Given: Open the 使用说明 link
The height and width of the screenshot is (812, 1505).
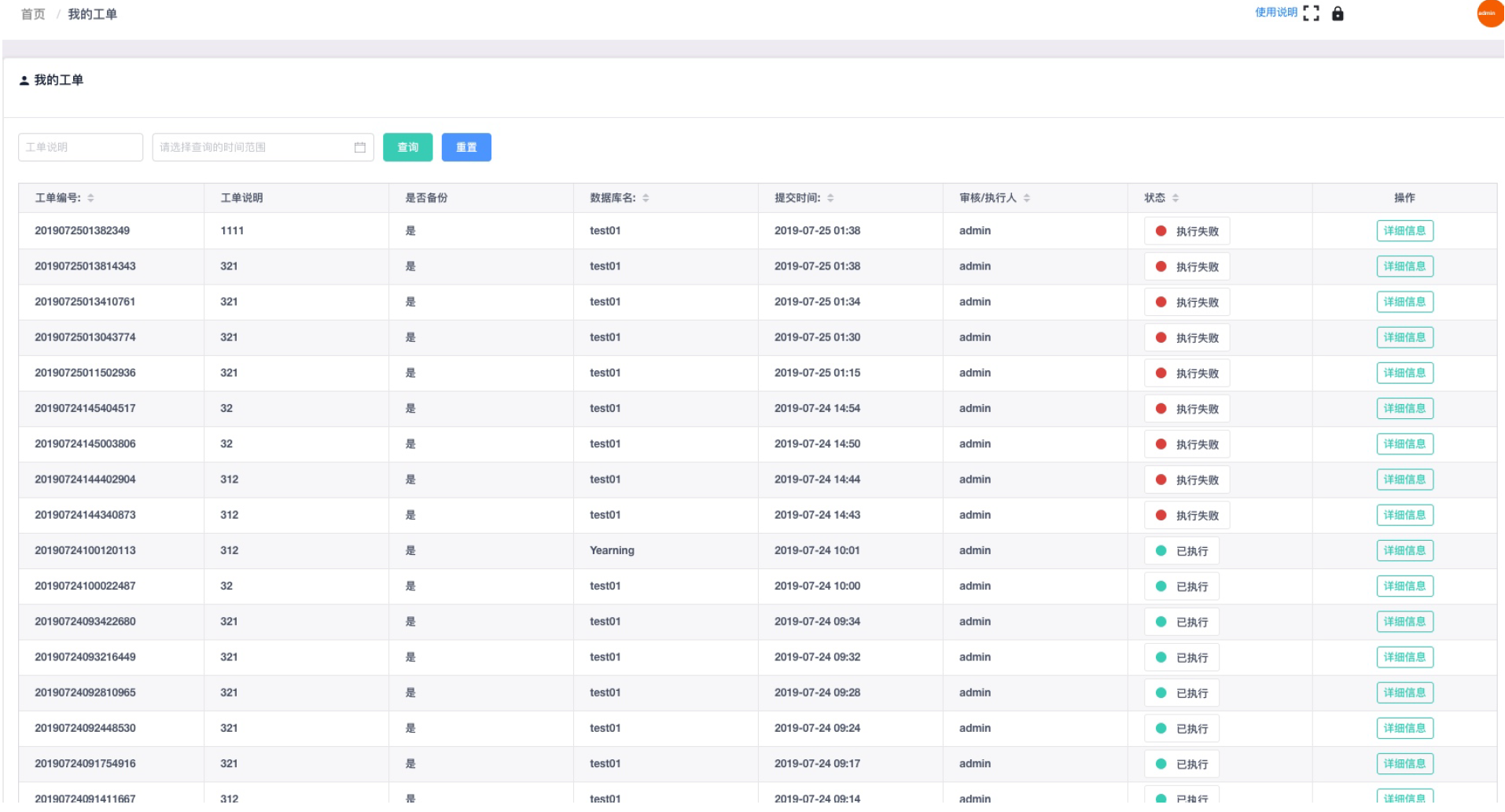Looking at the screenshot, I should pyautogui.click(x=1275, y=13).
